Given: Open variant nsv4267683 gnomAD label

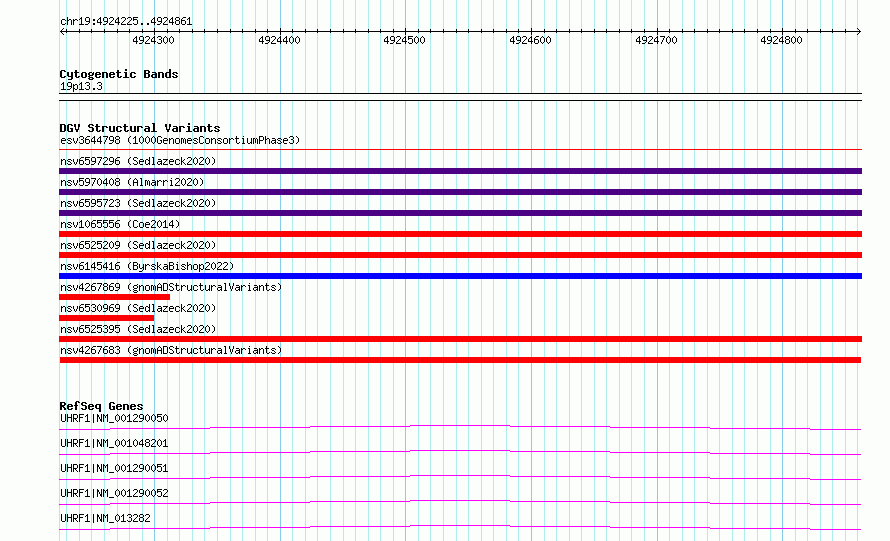Looking at the screenshot, I should [x=171, y=350].
